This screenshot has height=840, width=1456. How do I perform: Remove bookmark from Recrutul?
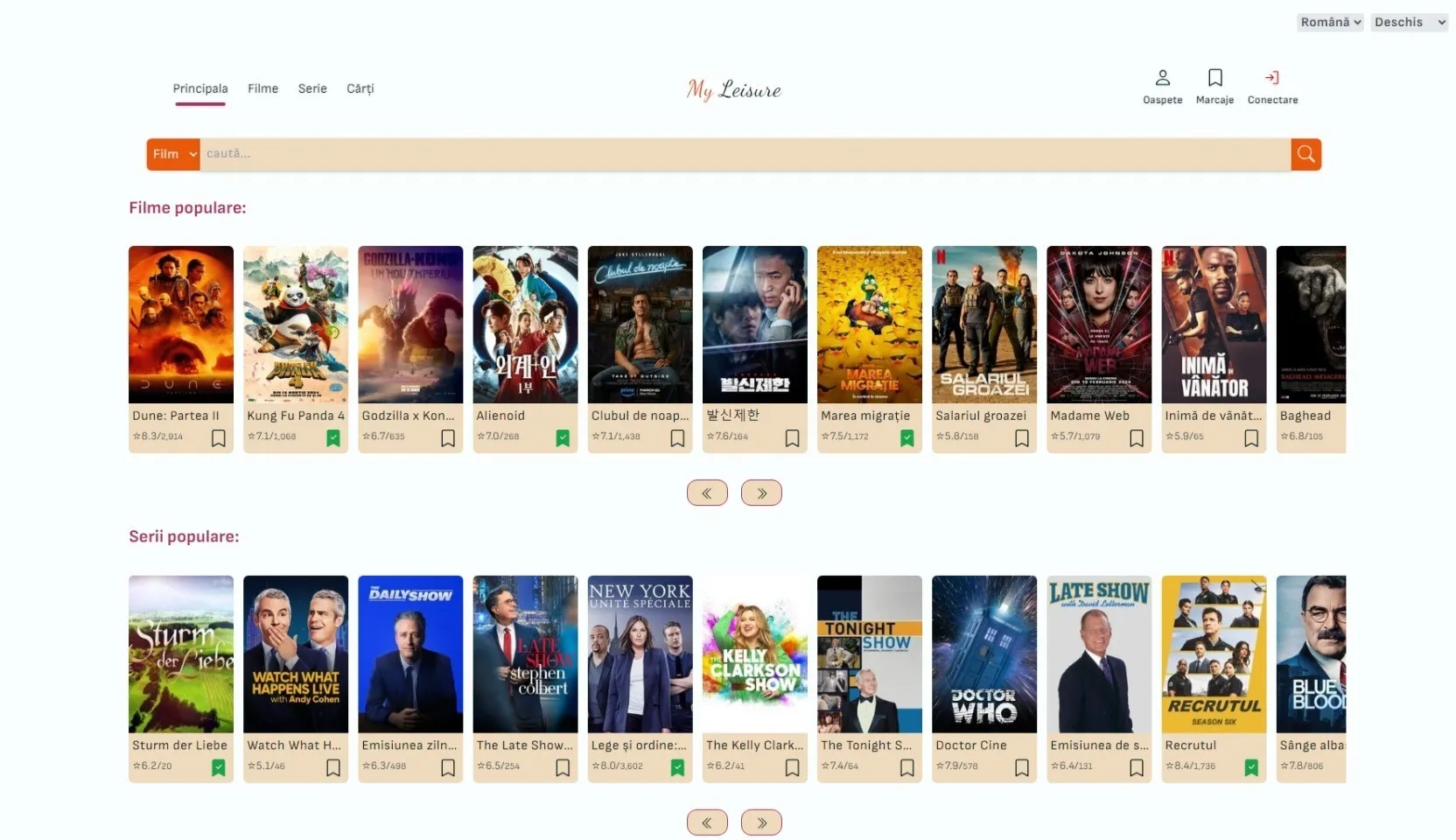click(1251, 767)
